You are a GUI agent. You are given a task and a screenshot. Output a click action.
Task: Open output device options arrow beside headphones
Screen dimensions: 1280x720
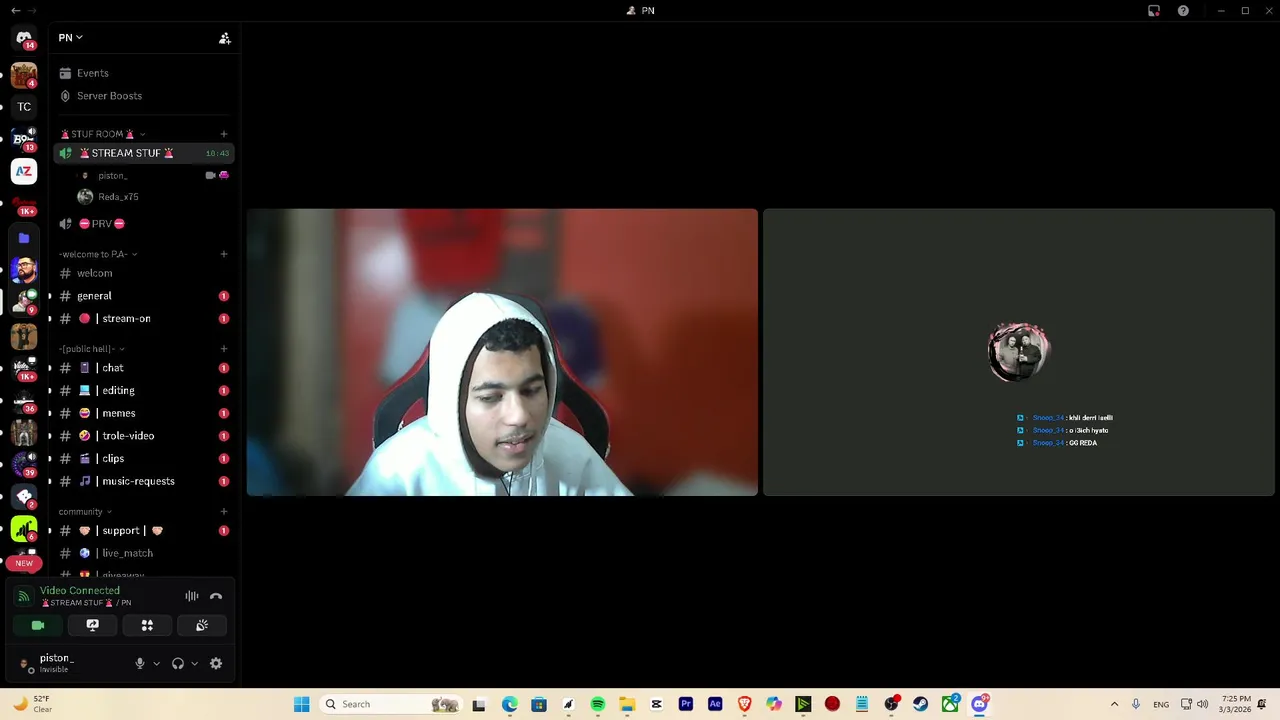[x=194, y=663]
